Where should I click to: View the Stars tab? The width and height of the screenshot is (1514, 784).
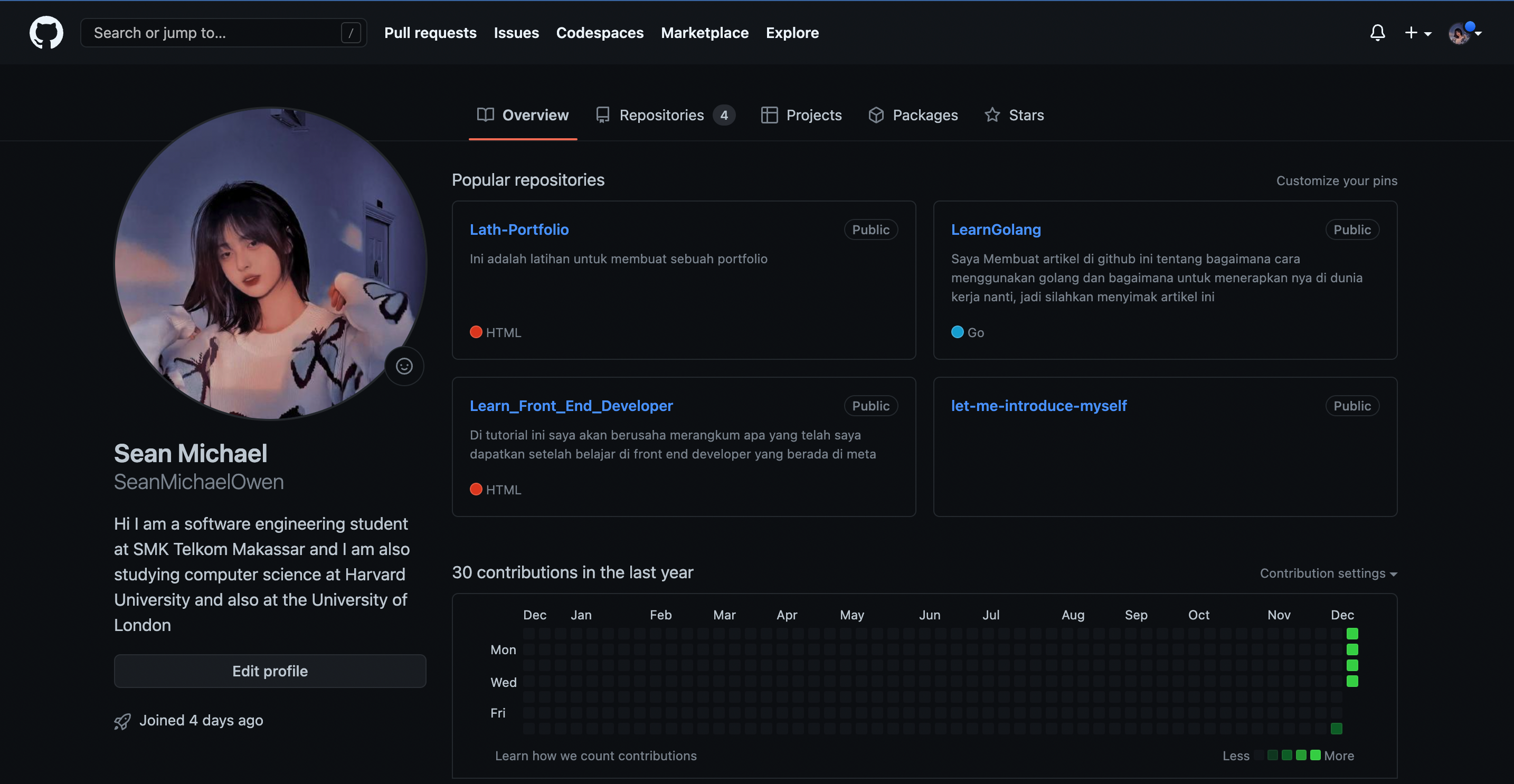(x=1014, y=115)
